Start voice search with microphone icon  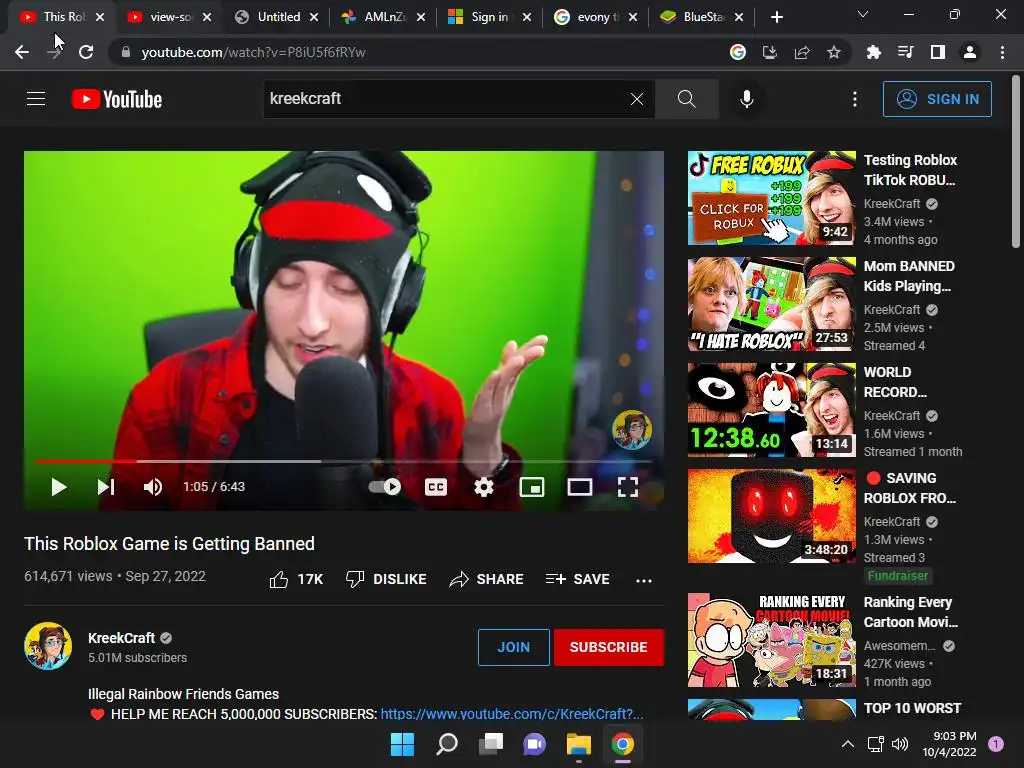point(746,99)
